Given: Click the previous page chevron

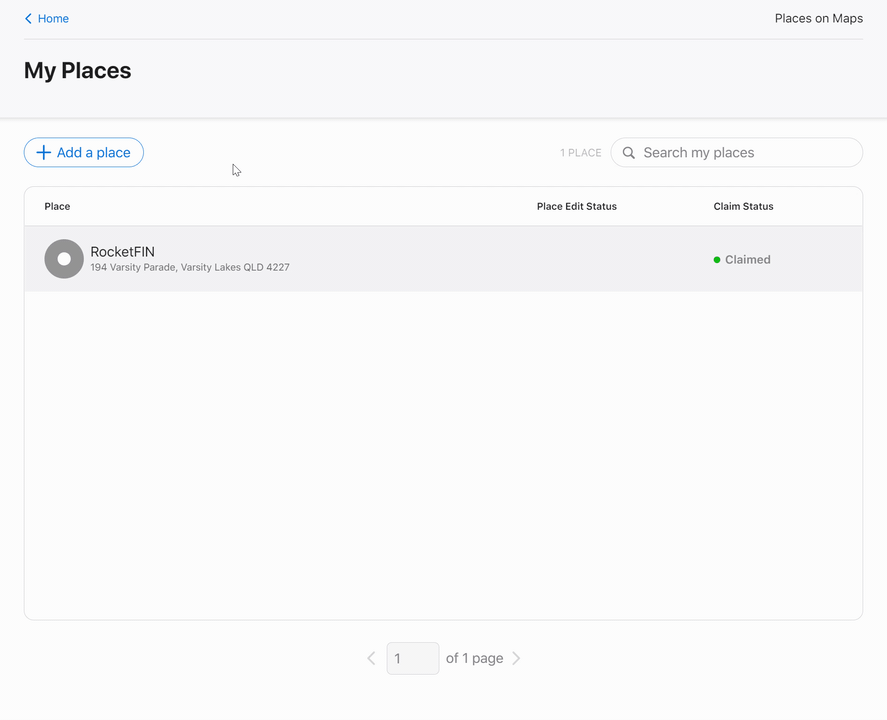Looking at the screenshot, I should [x=371, y=658].
